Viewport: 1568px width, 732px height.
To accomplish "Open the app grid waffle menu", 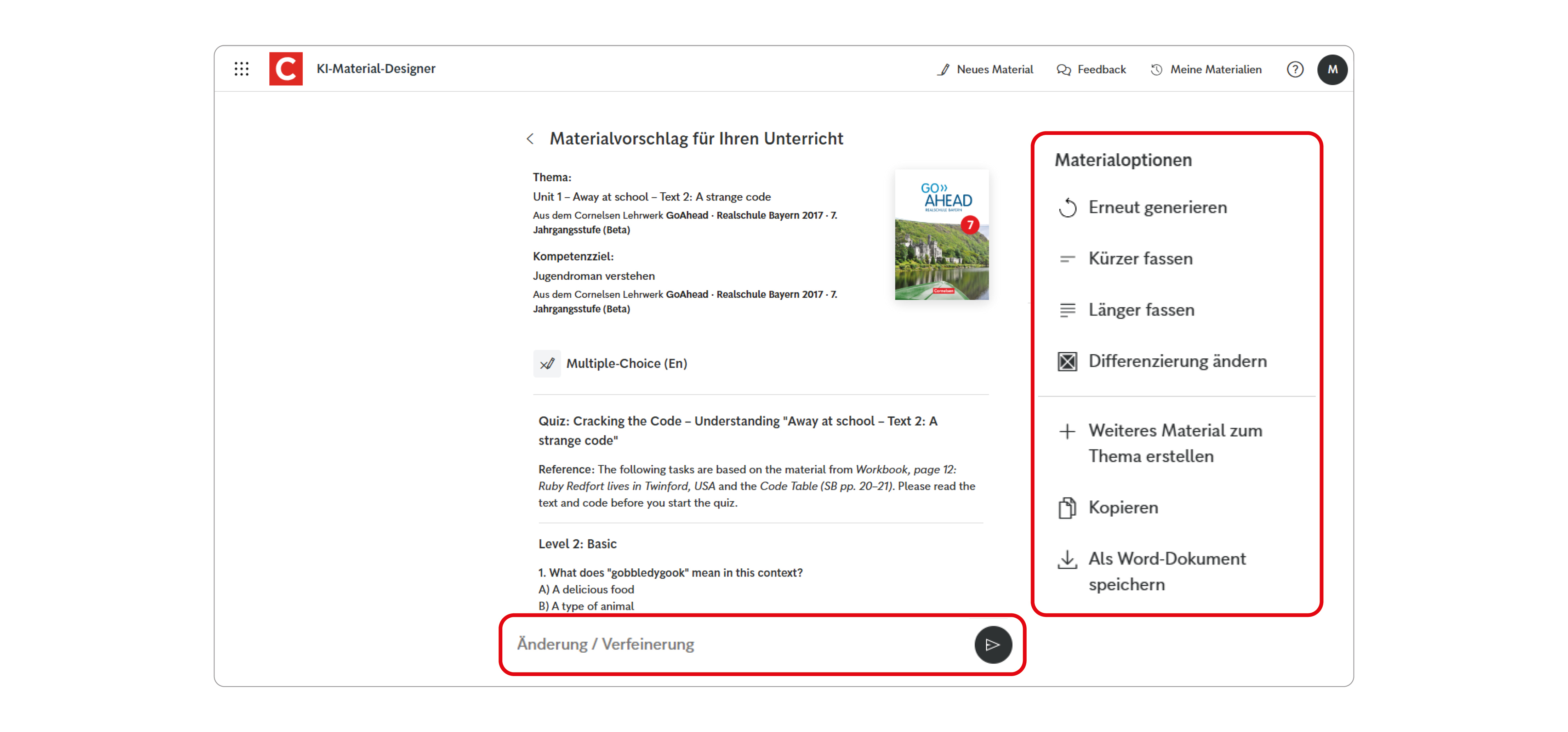I will tap(242, 69).
